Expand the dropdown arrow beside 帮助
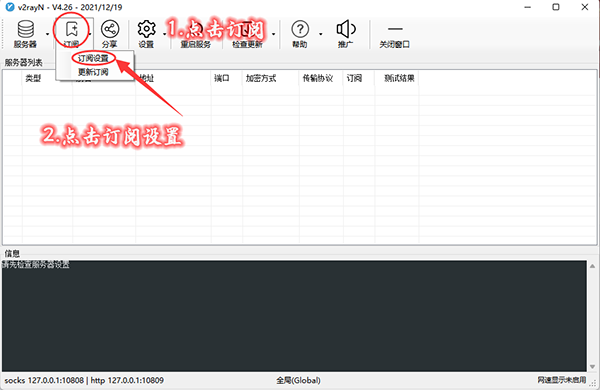600x390 pixels. (321, 34)
